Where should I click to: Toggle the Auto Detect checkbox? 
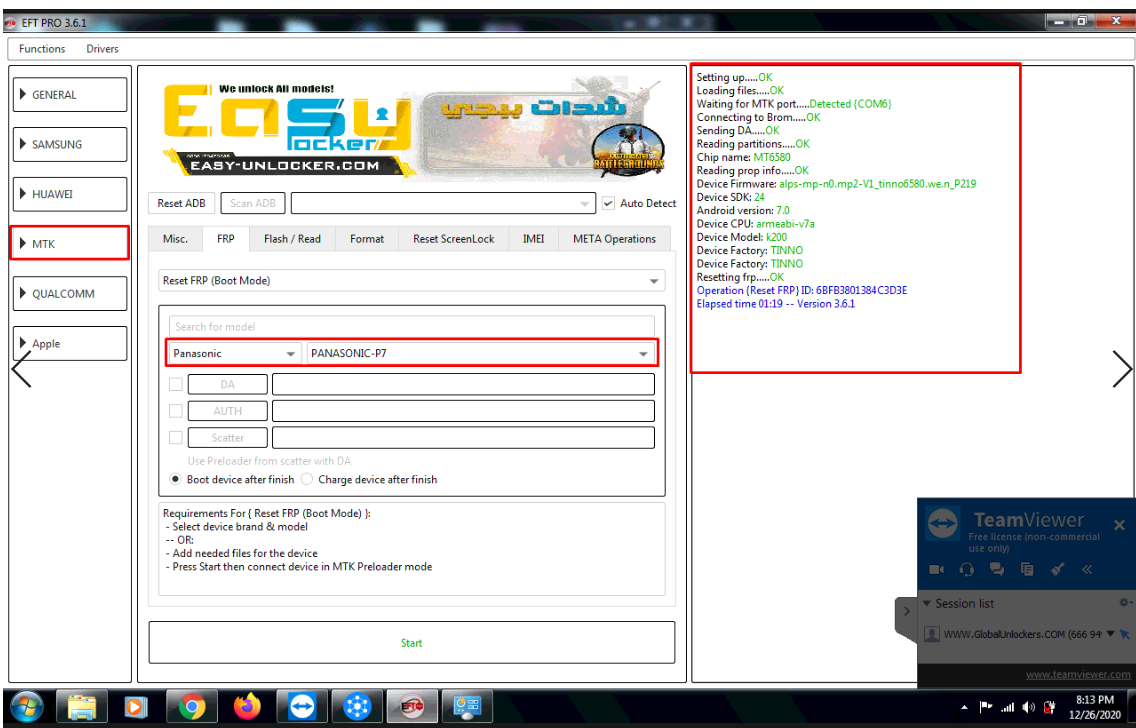click(609, 203)
